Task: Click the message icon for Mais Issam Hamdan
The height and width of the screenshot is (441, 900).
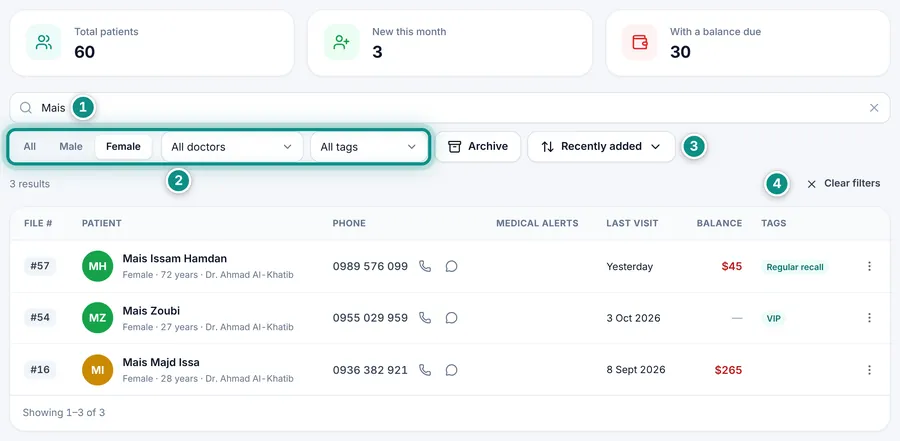Action: point(452,266)
